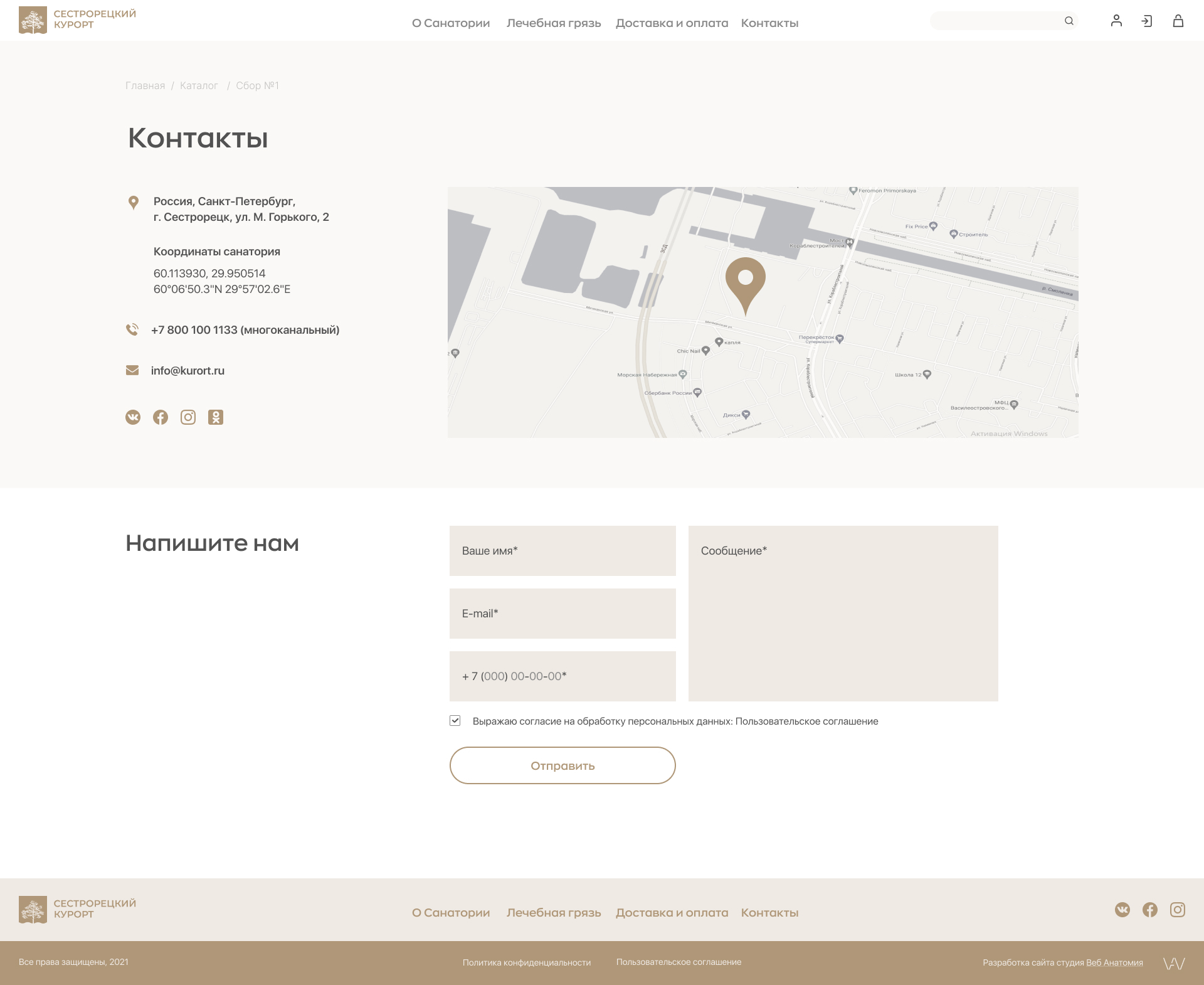The height and width of the screenshot is (985, 1204).
Task: Click "Каталог" breadcrumb link
Action: coord(199,85)
